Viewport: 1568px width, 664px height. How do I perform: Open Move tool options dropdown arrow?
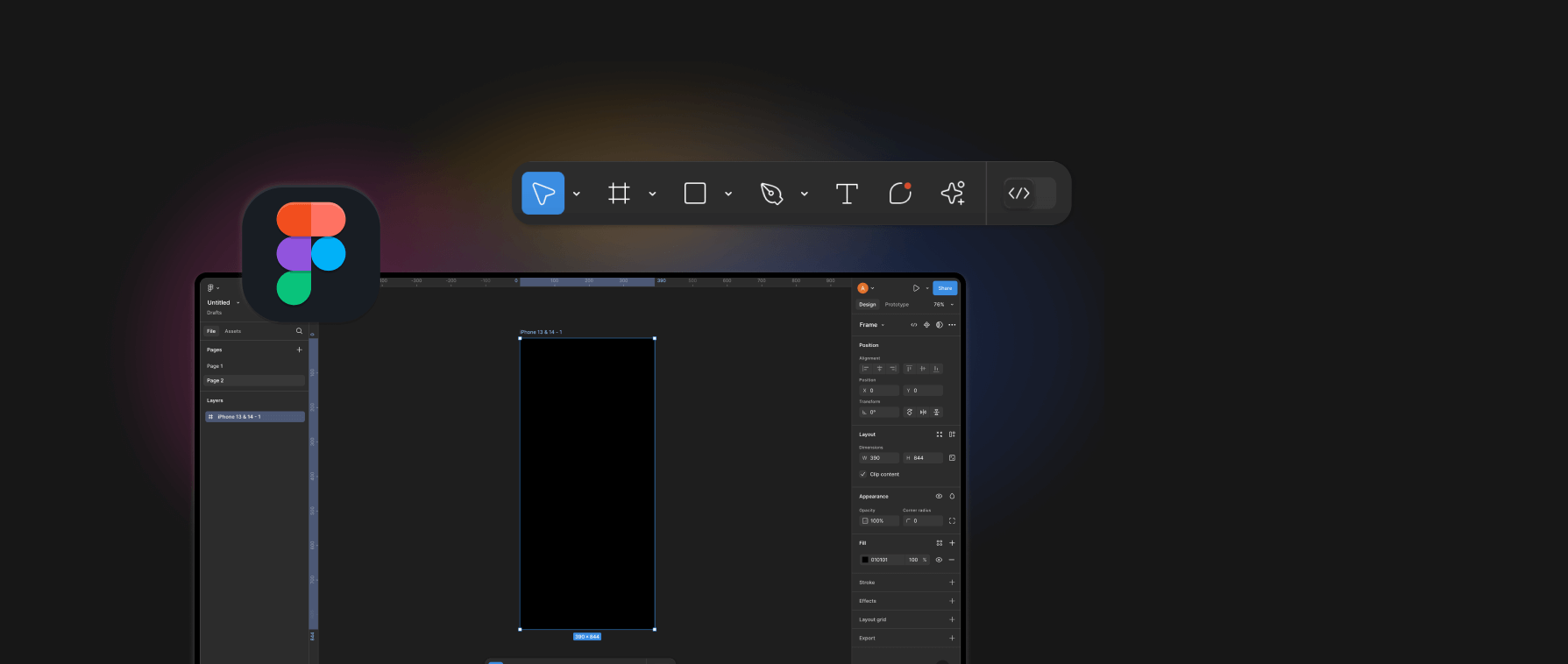coord(577,194)
